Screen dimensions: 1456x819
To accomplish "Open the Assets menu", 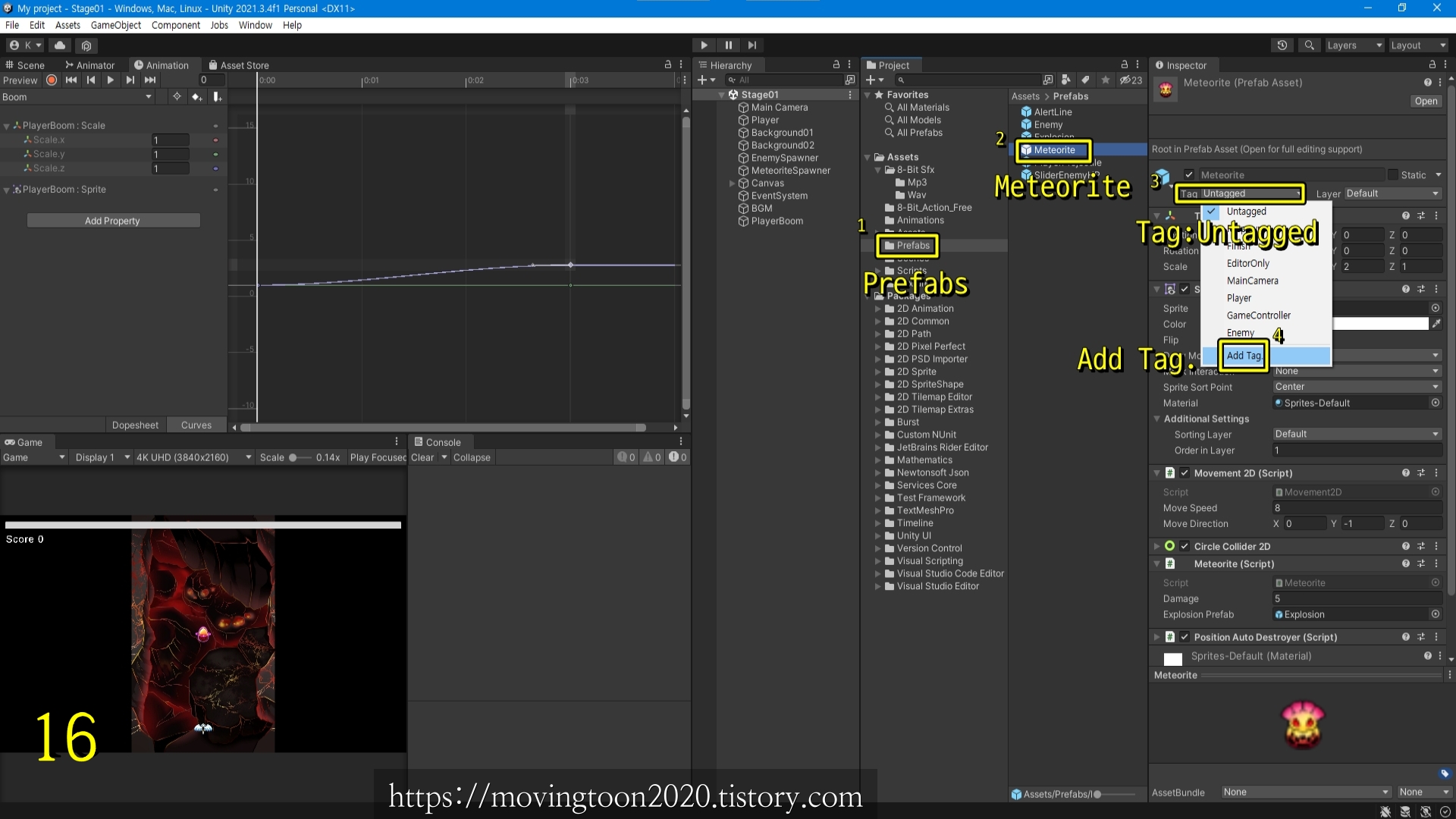I will (67, 25).
